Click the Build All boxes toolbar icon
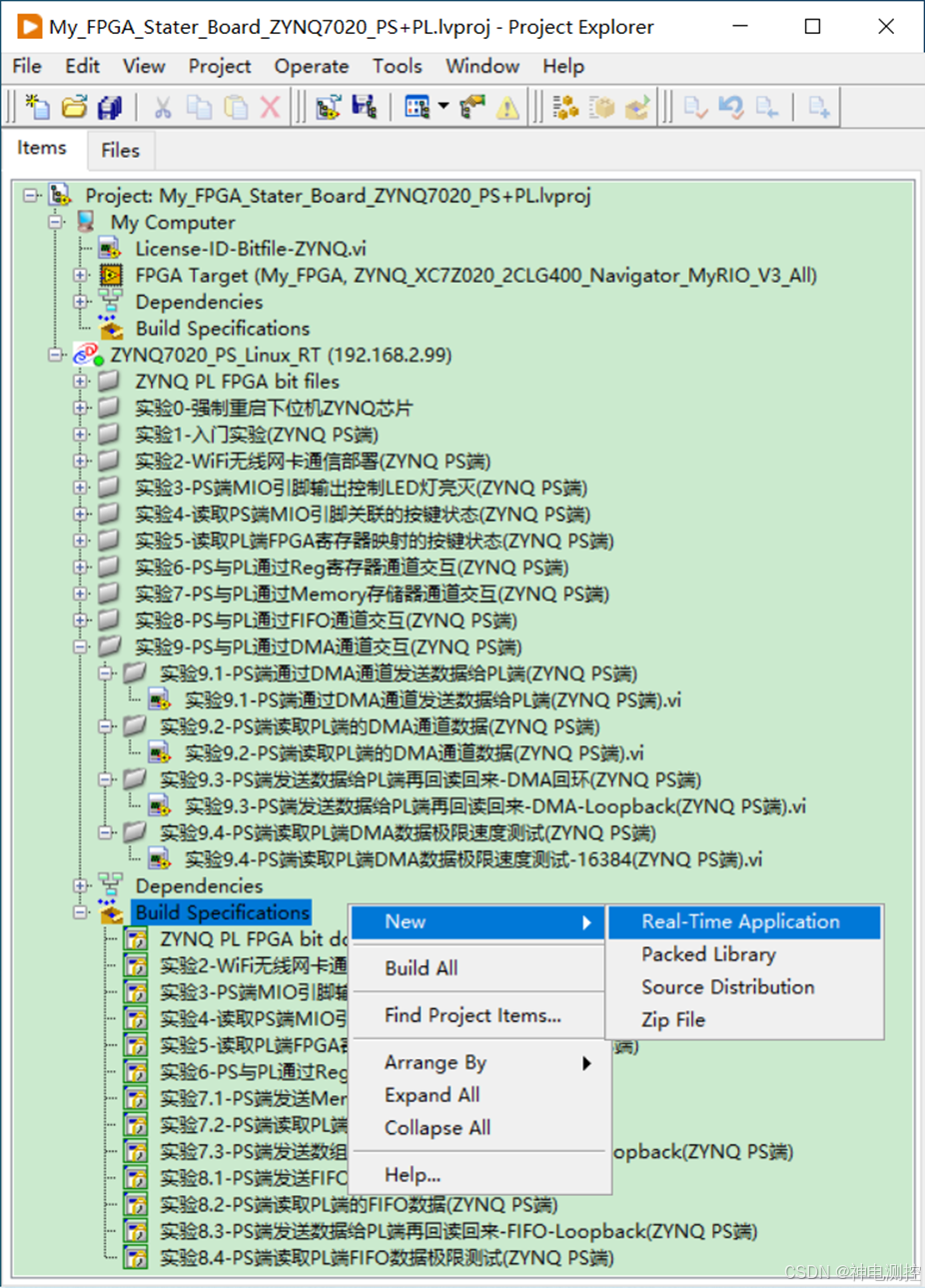The image size is (925, 1288). tap(565, 107)
